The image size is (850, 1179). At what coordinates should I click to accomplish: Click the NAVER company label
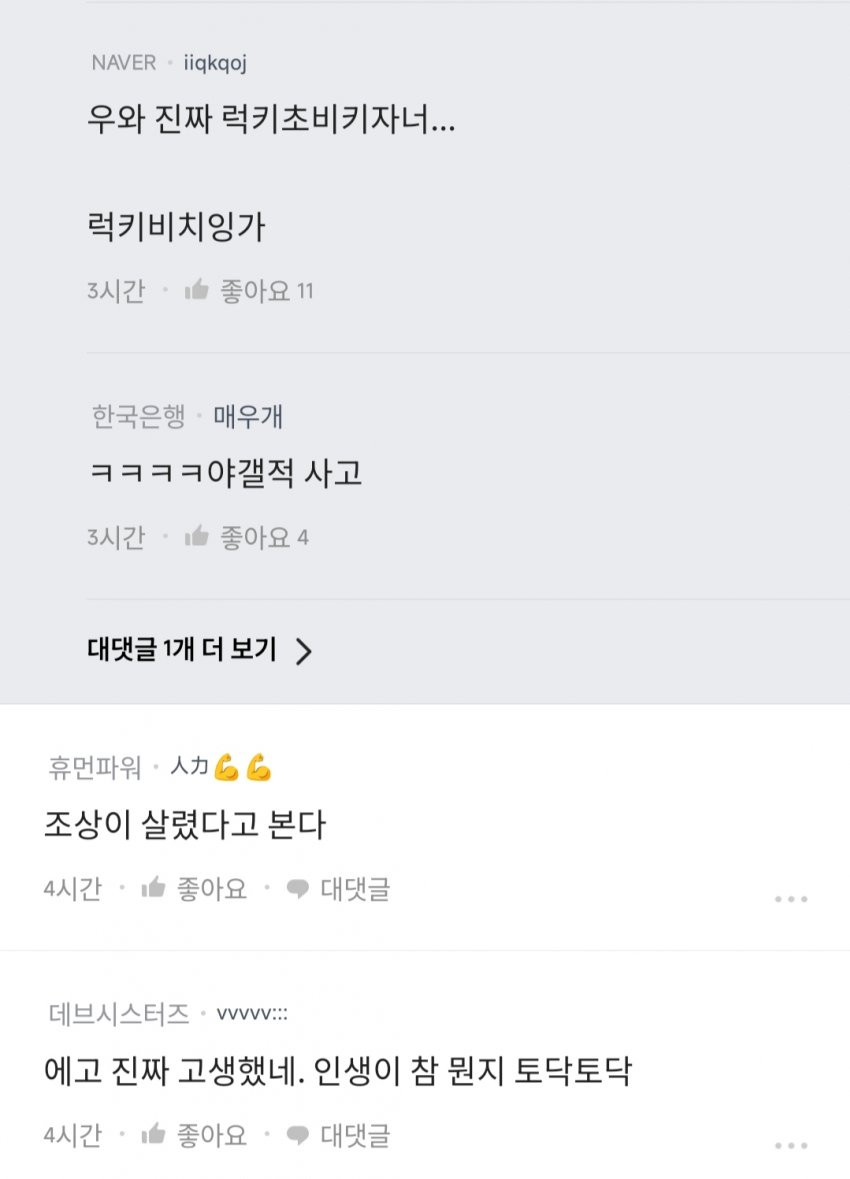point(124,63)
